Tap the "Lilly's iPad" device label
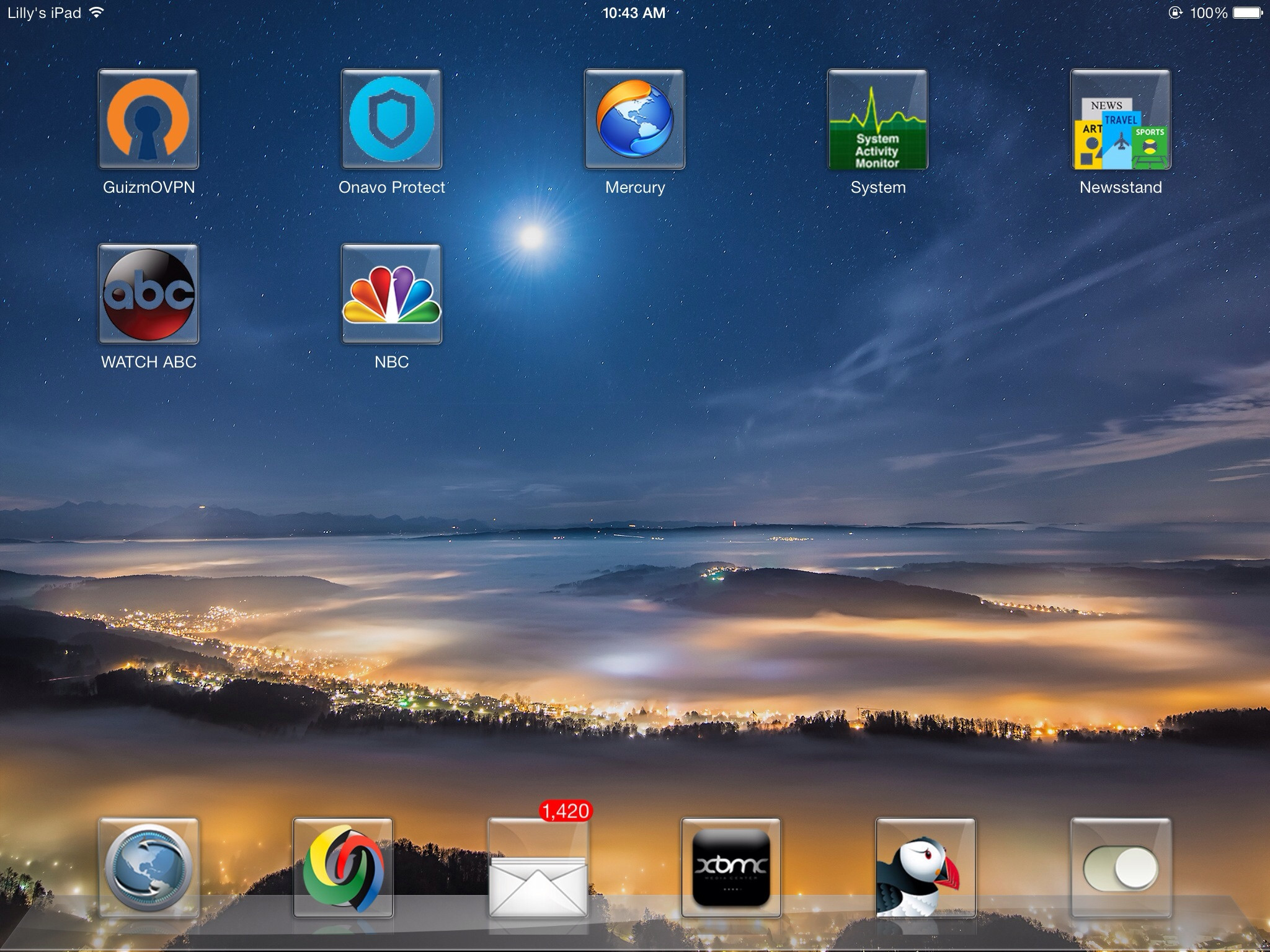This screenshot has width=1270, height=952. point(45,13)
